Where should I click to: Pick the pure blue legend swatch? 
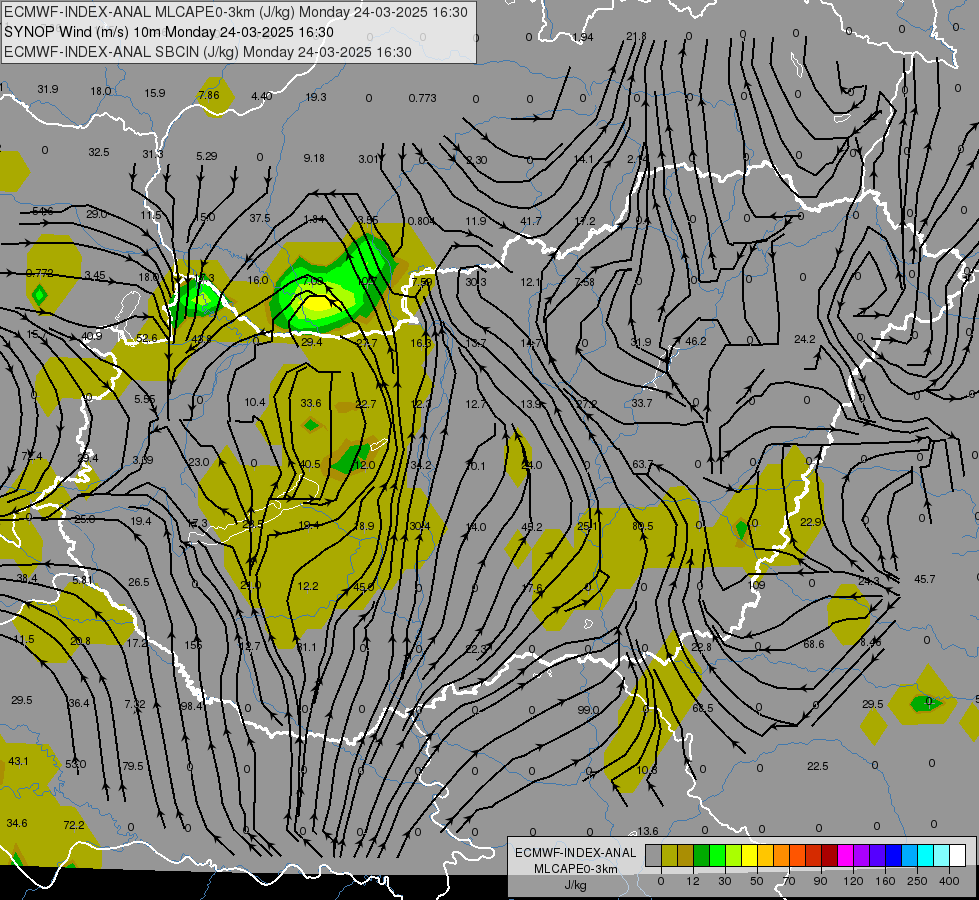click(x=893, y=855)
